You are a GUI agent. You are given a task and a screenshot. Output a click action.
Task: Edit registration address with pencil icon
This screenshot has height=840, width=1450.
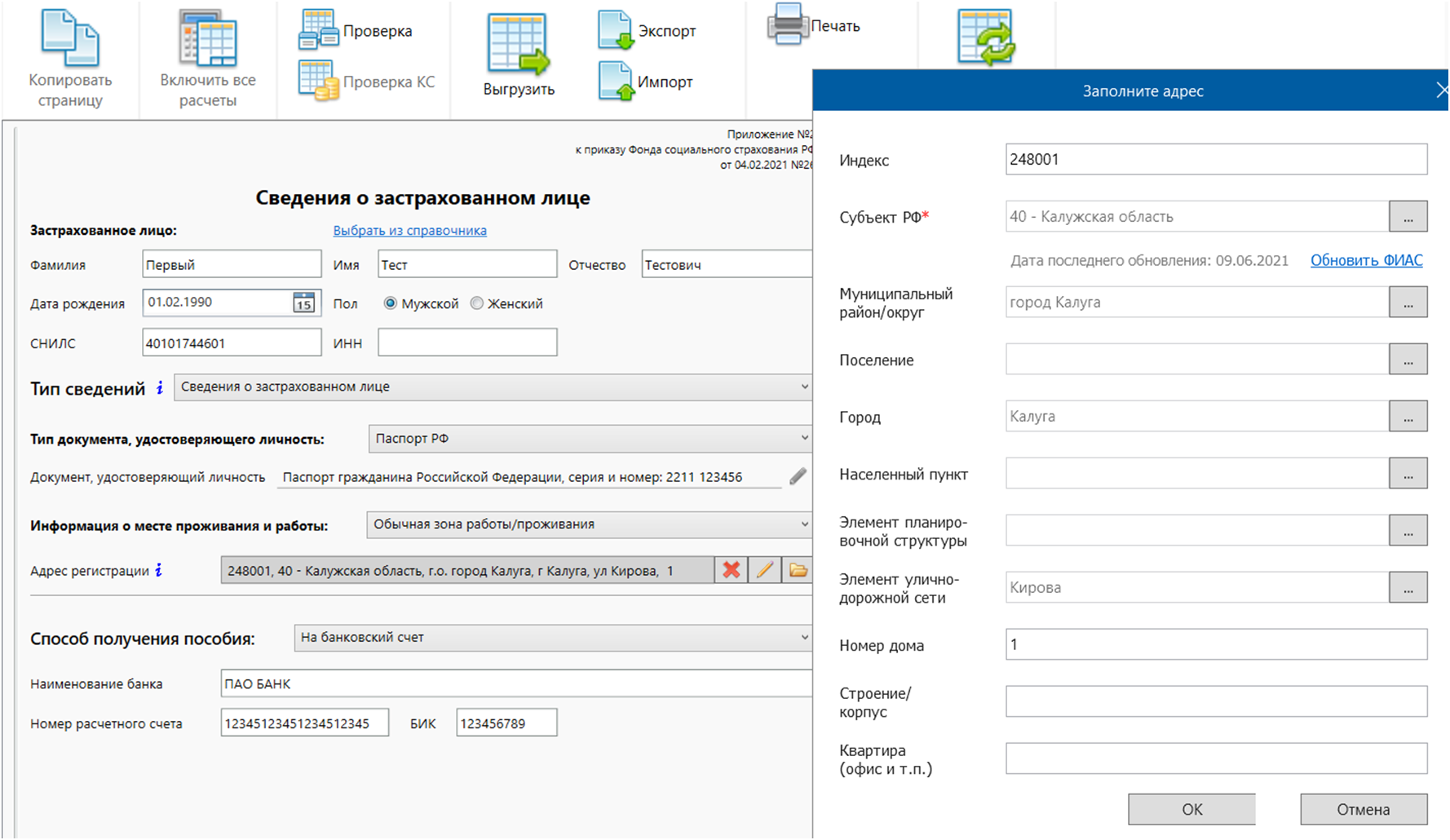point(765,570)
